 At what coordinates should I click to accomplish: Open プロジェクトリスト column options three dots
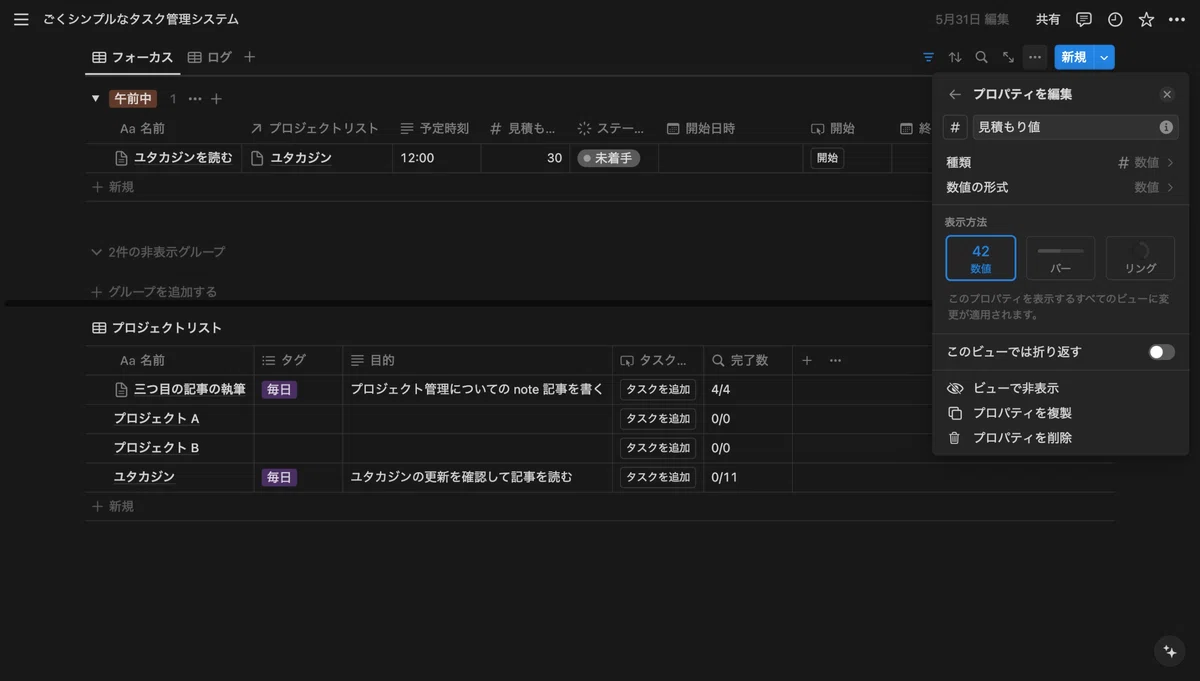coord(835,360)
